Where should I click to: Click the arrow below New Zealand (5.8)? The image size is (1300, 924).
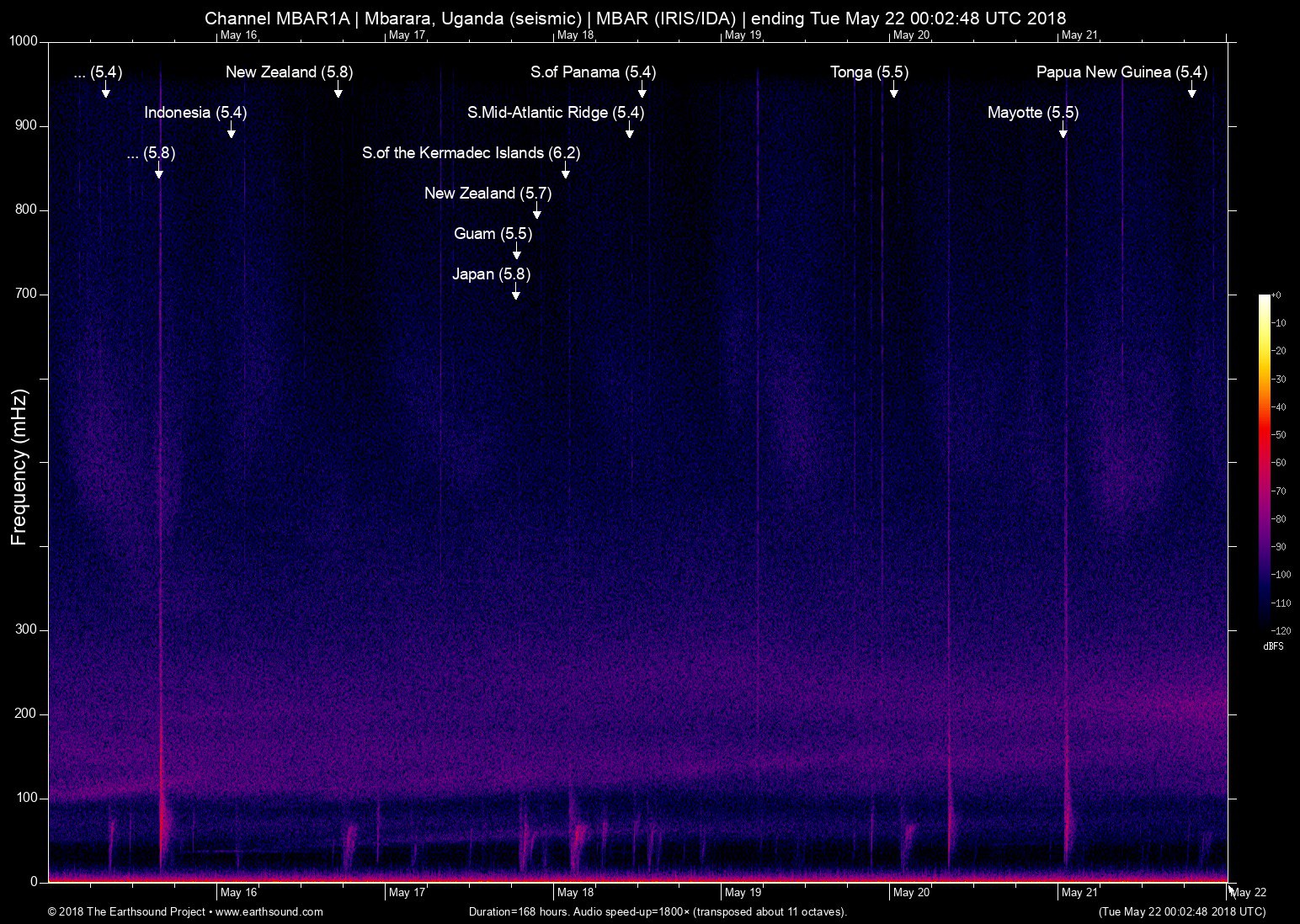coord(338,91)
